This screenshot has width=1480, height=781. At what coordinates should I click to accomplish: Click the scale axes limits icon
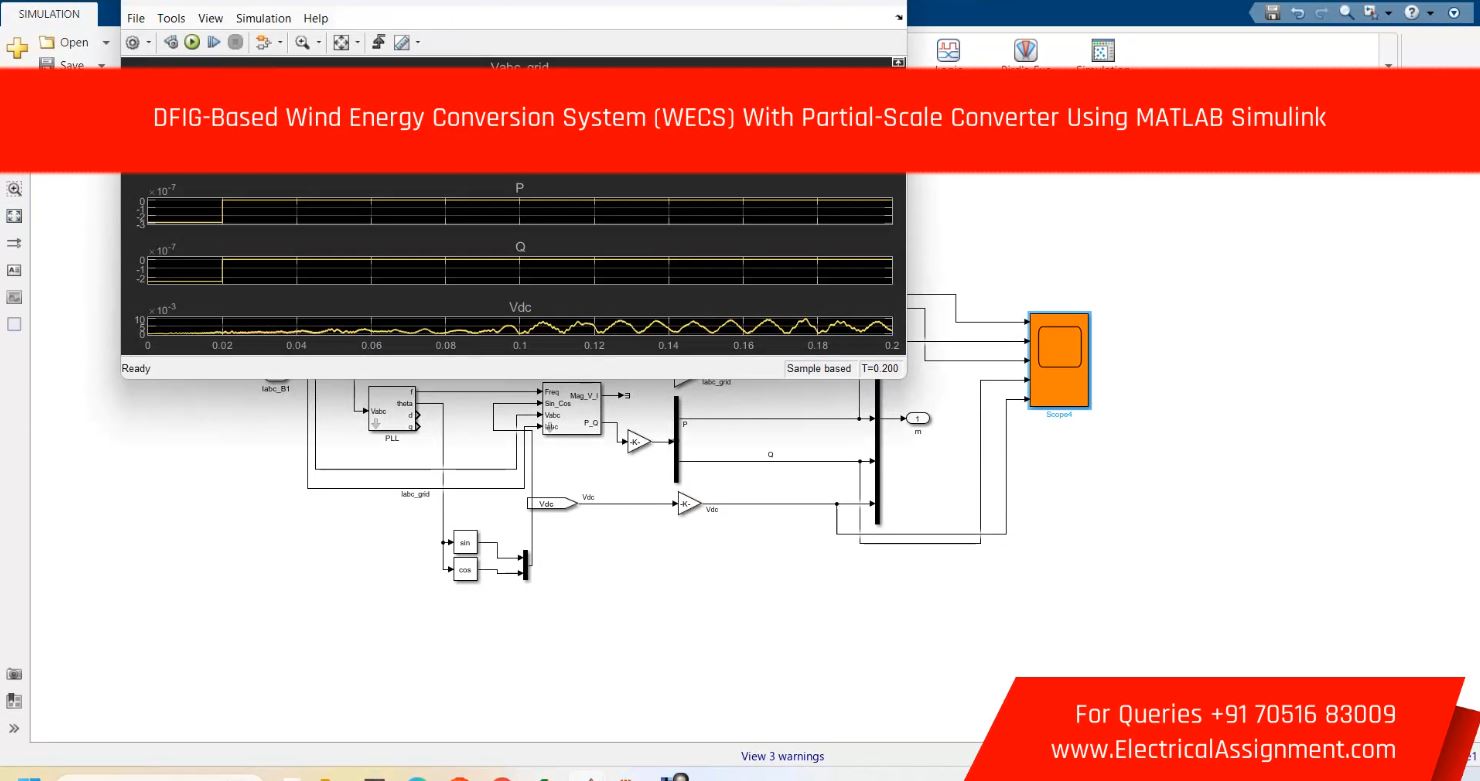[x=341, y=42]
